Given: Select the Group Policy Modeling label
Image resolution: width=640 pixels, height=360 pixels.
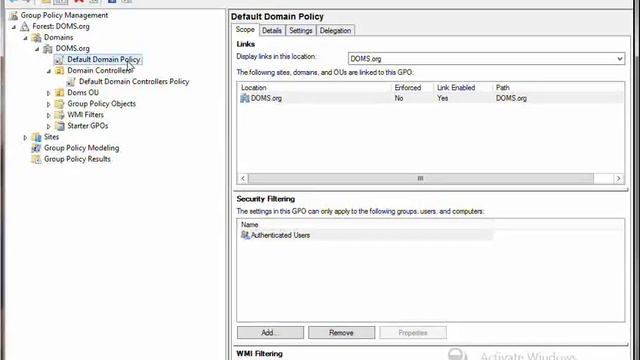Looking at the screenshot, I should click(x=82, y=148).
